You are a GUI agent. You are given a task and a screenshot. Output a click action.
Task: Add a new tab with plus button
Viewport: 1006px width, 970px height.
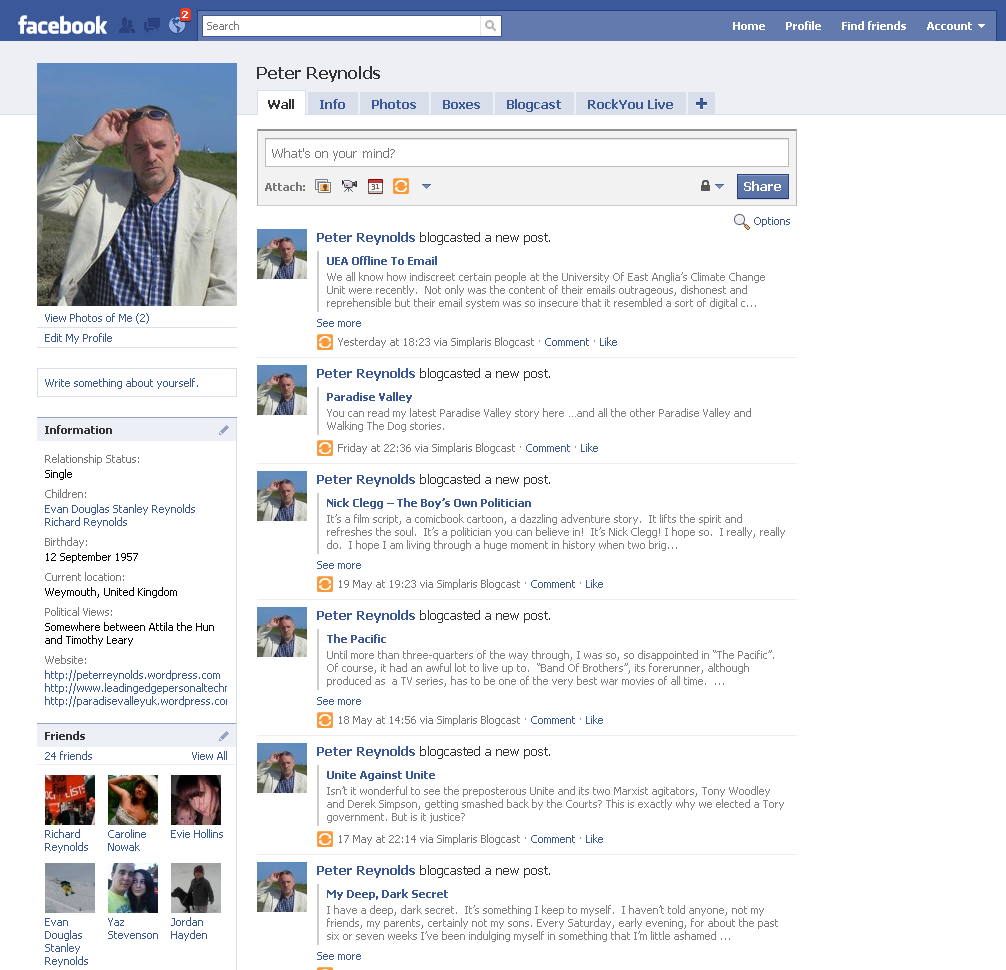[701, 103]
